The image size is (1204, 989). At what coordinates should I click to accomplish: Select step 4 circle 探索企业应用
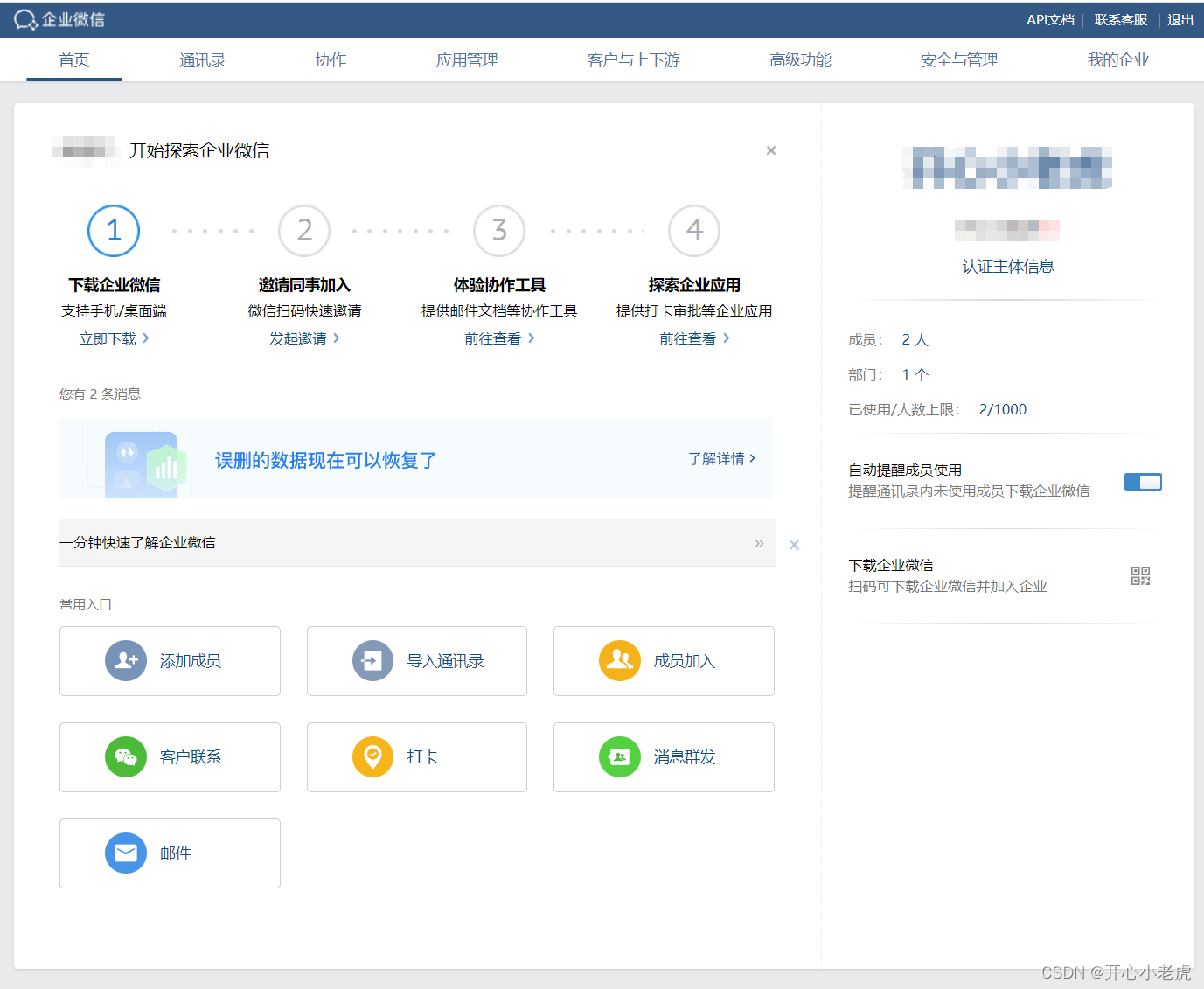click(694, 231)
